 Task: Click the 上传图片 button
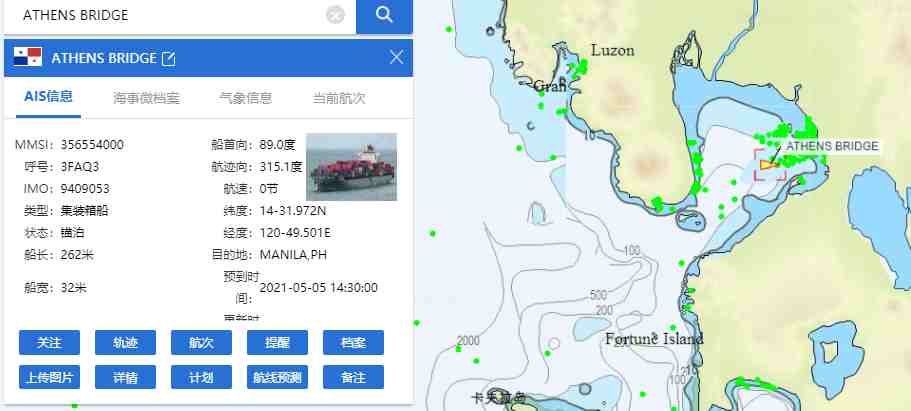tap(49, 377)
